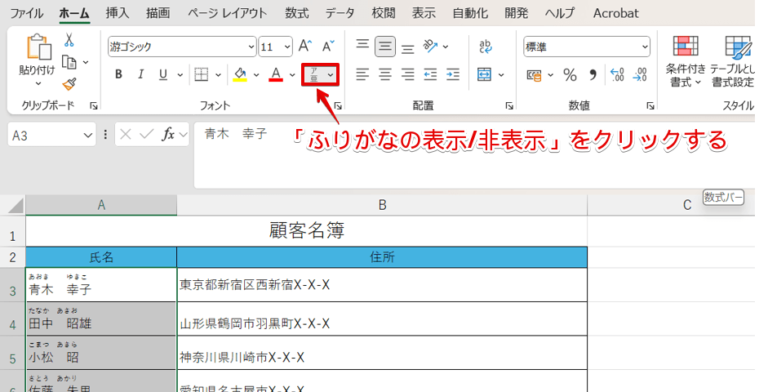Apply the yellow fill color bucket
The image size is (768, 392).
tap(240, 74)
